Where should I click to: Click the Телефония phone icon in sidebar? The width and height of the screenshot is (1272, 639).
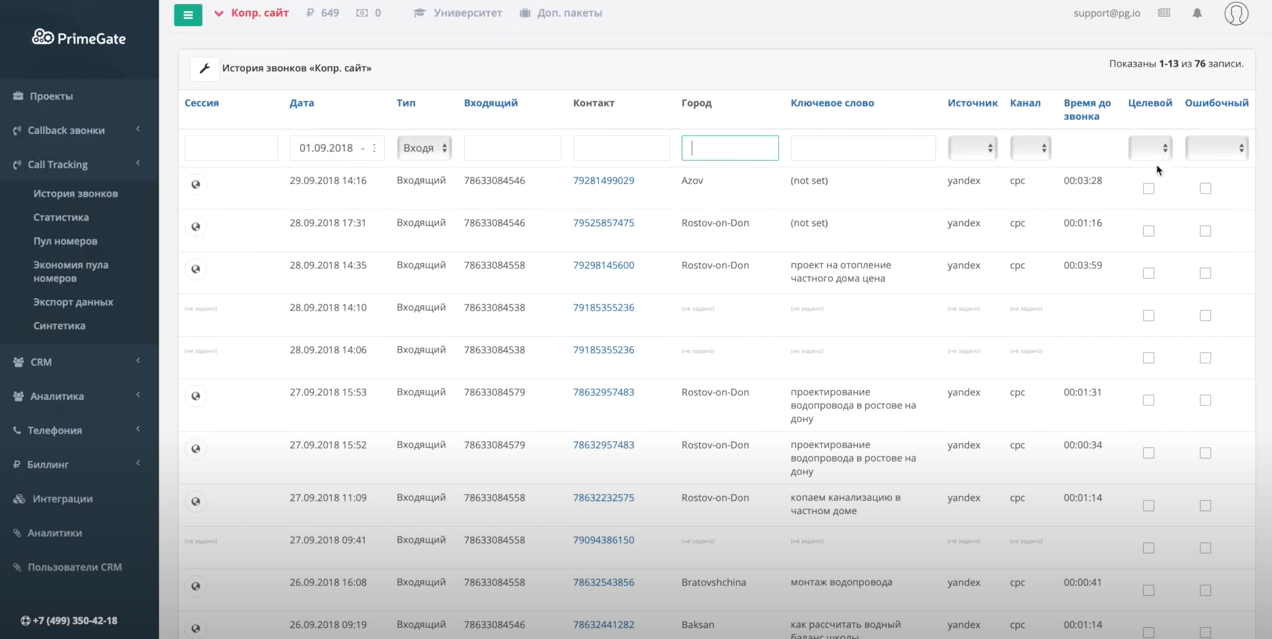(x=17, y=430)
